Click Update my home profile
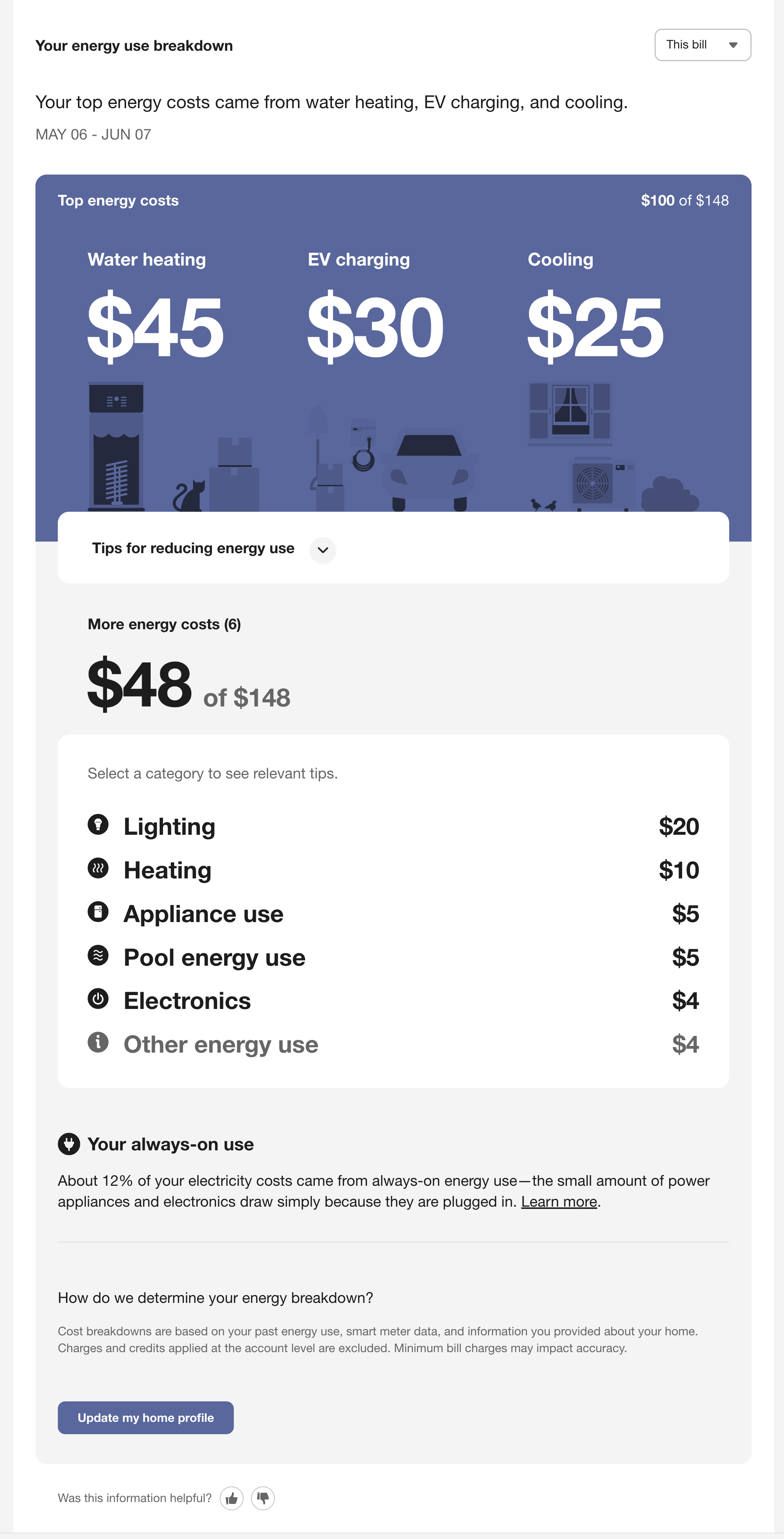Image resolution: width=784 pixels, height=1539 pixels. [x=145, y=1417]
